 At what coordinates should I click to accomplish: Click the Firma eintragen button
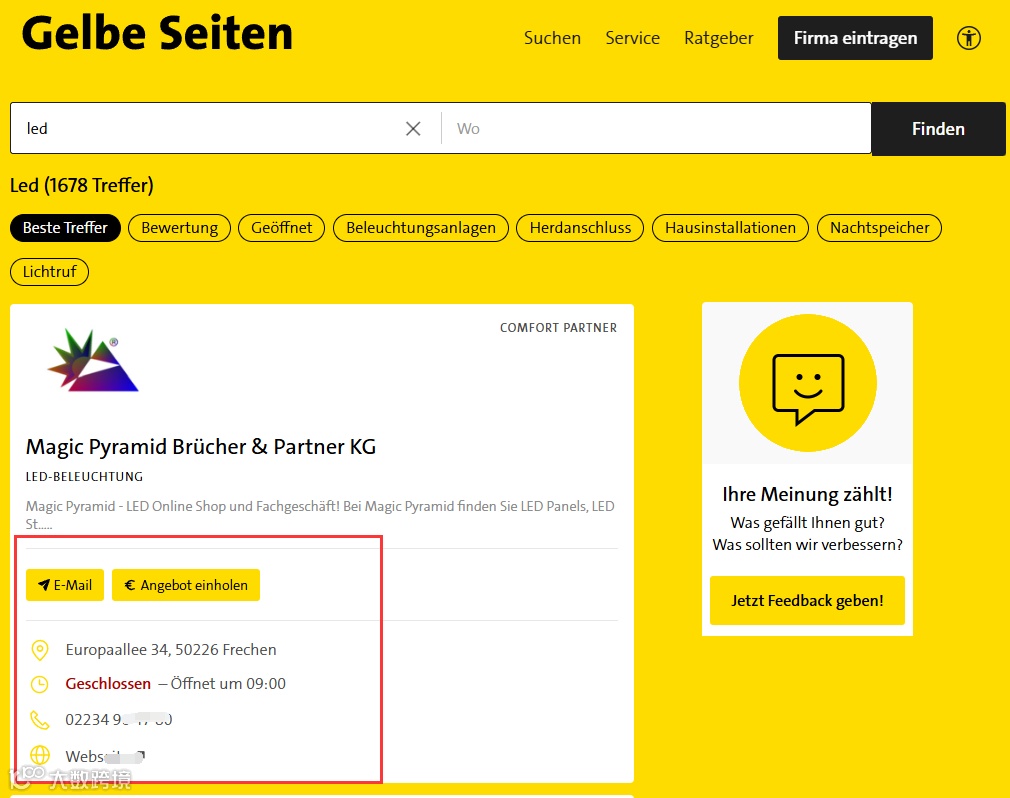pyautogui.click(x=855, y=38)
